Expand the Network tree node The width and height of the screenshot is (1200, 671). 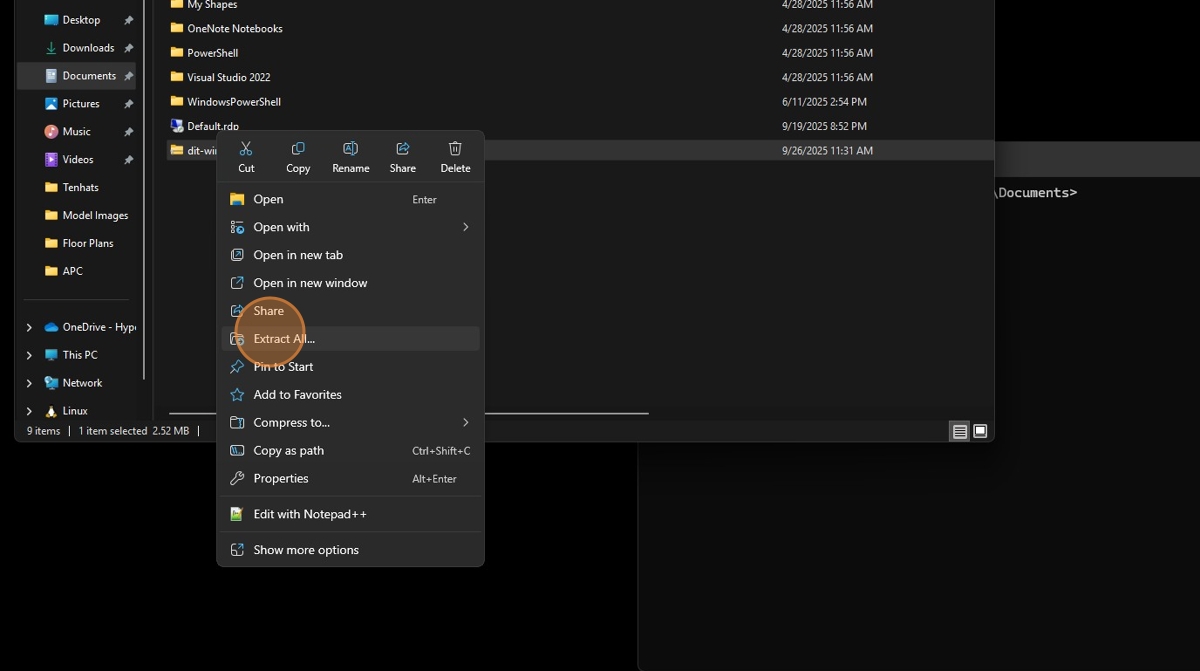tap(29, 383)
